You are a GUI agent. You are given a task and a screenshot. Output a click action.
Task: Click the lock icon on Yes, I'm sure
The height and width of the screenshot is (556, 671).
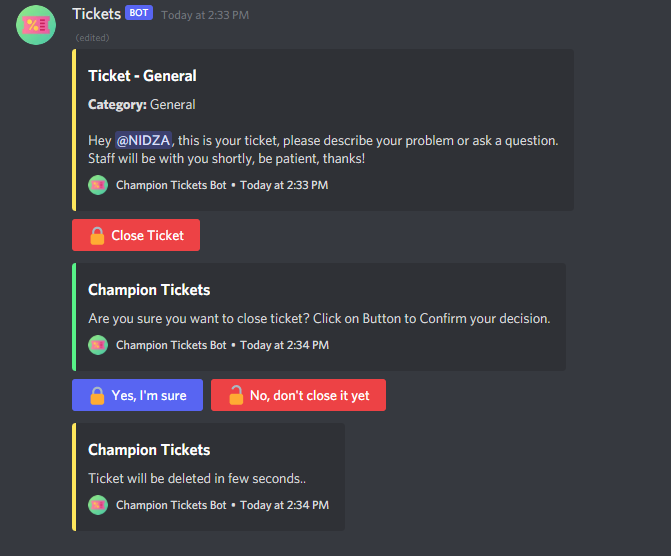97,396
